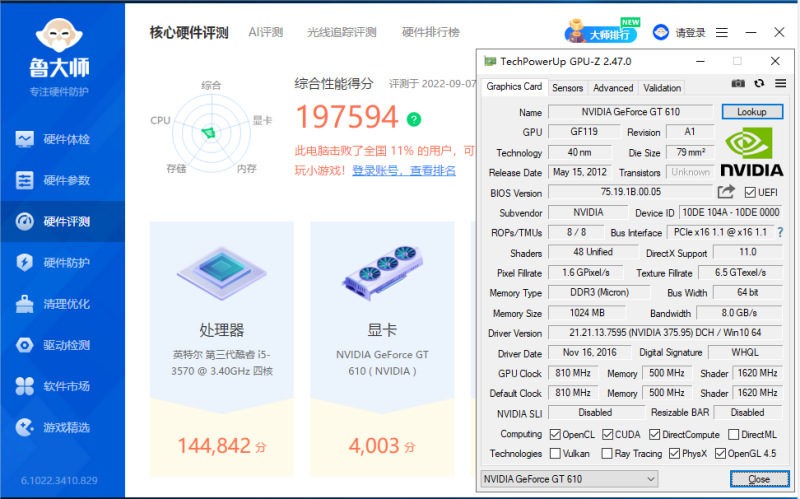Open the 鲁大师 hamburger menu
Viewport: 800px width, 499px height.
tap(722, 33)
